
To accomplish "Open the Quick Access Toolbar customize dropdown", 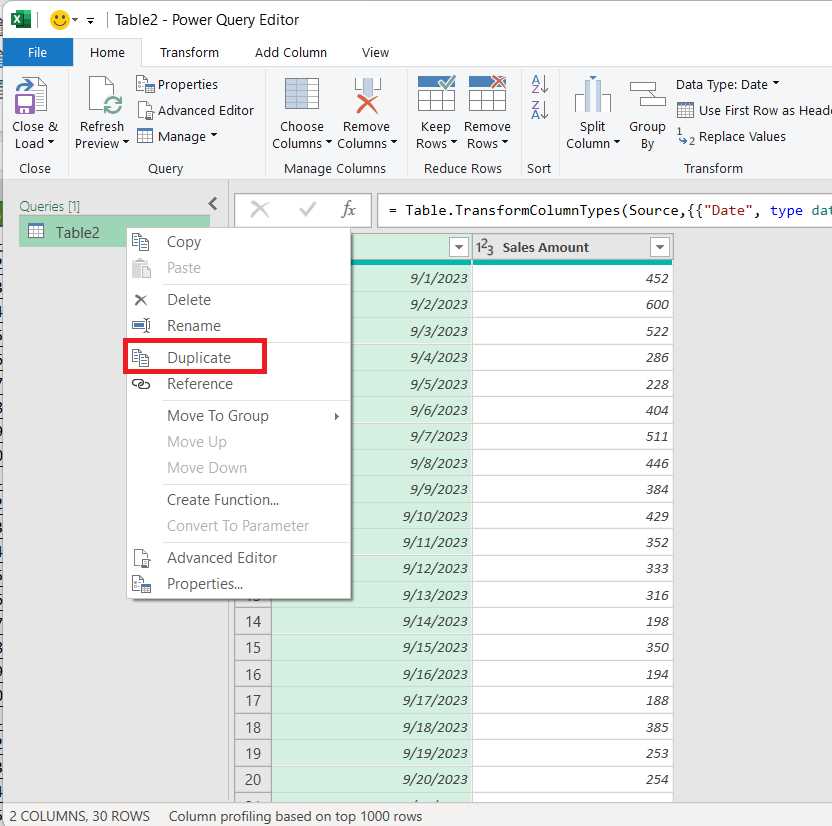I will coord(91,21).
